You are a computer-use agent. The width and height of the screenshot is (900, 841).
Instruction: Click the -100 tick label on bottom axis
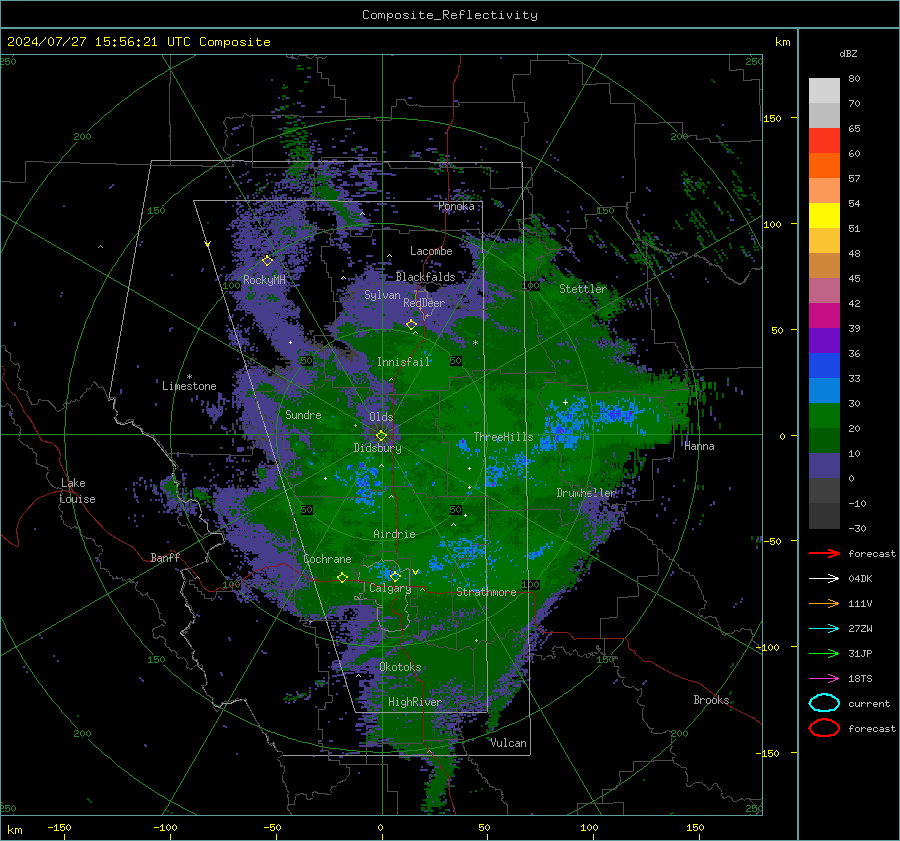[x=165, y=827]
